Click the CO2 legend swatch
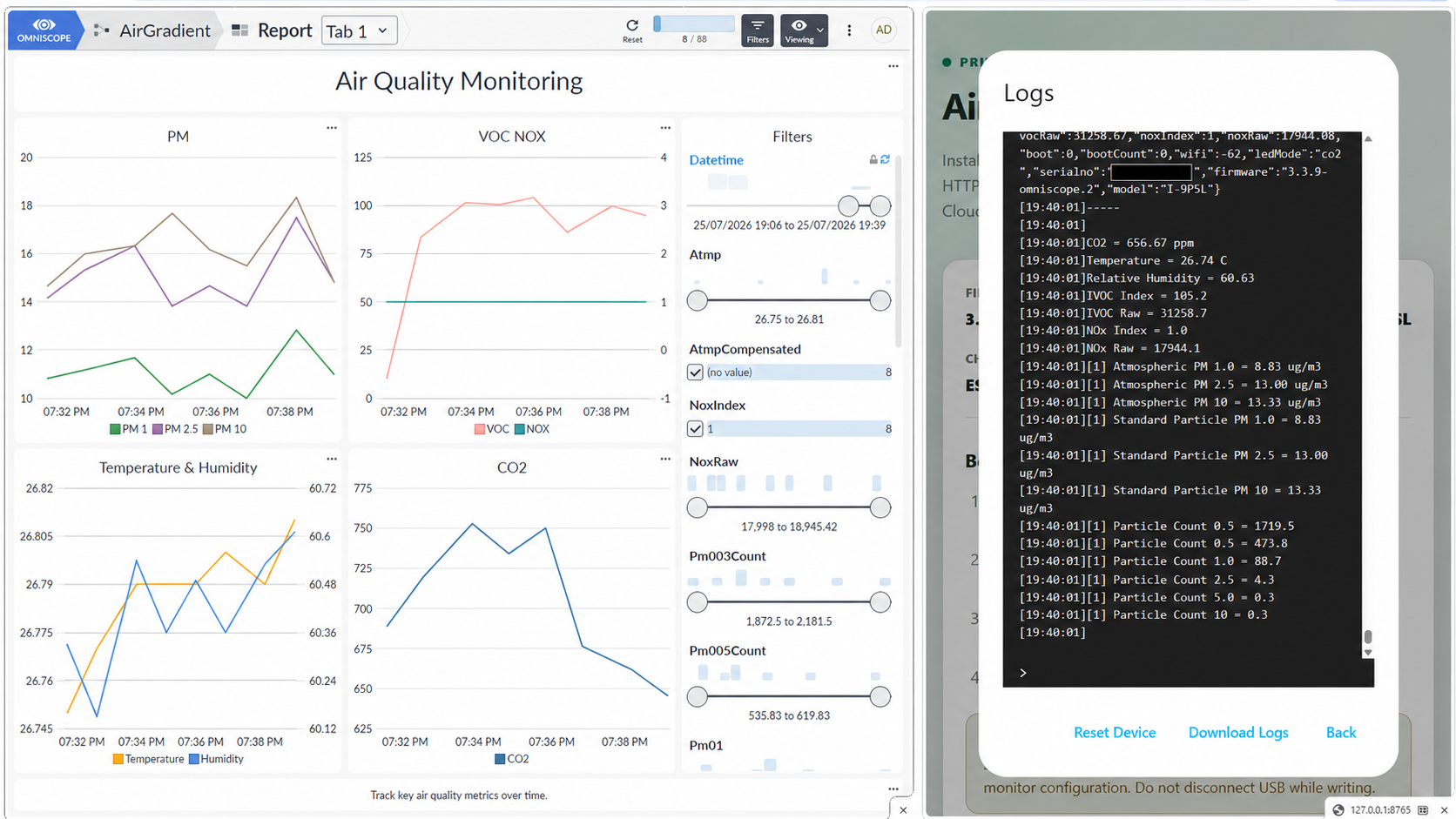Viewport: 1456px width, 819px height. point(500,759)
